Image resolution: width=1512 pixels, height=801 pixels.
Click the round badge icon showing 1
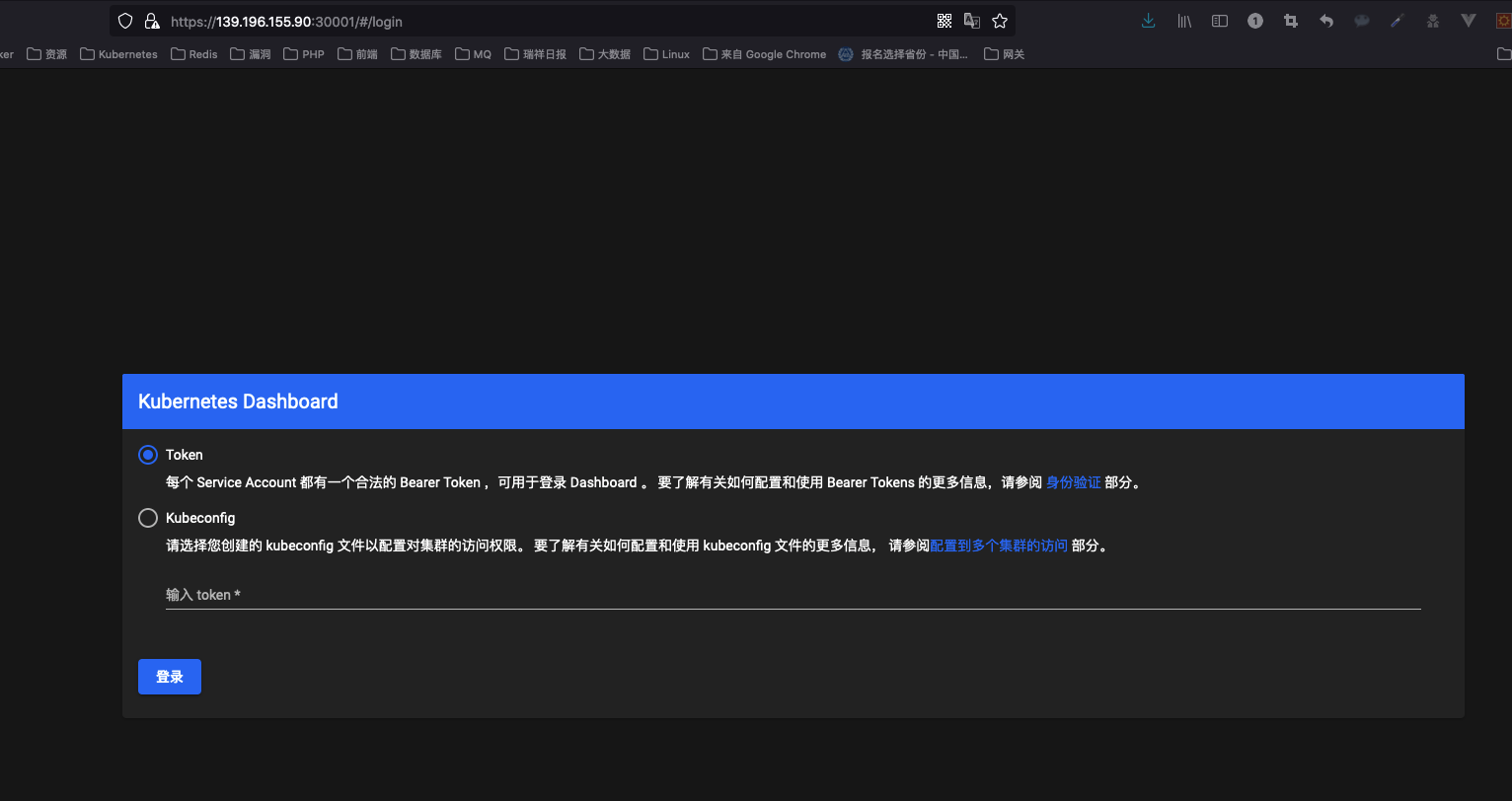(x=1255, y=21)
